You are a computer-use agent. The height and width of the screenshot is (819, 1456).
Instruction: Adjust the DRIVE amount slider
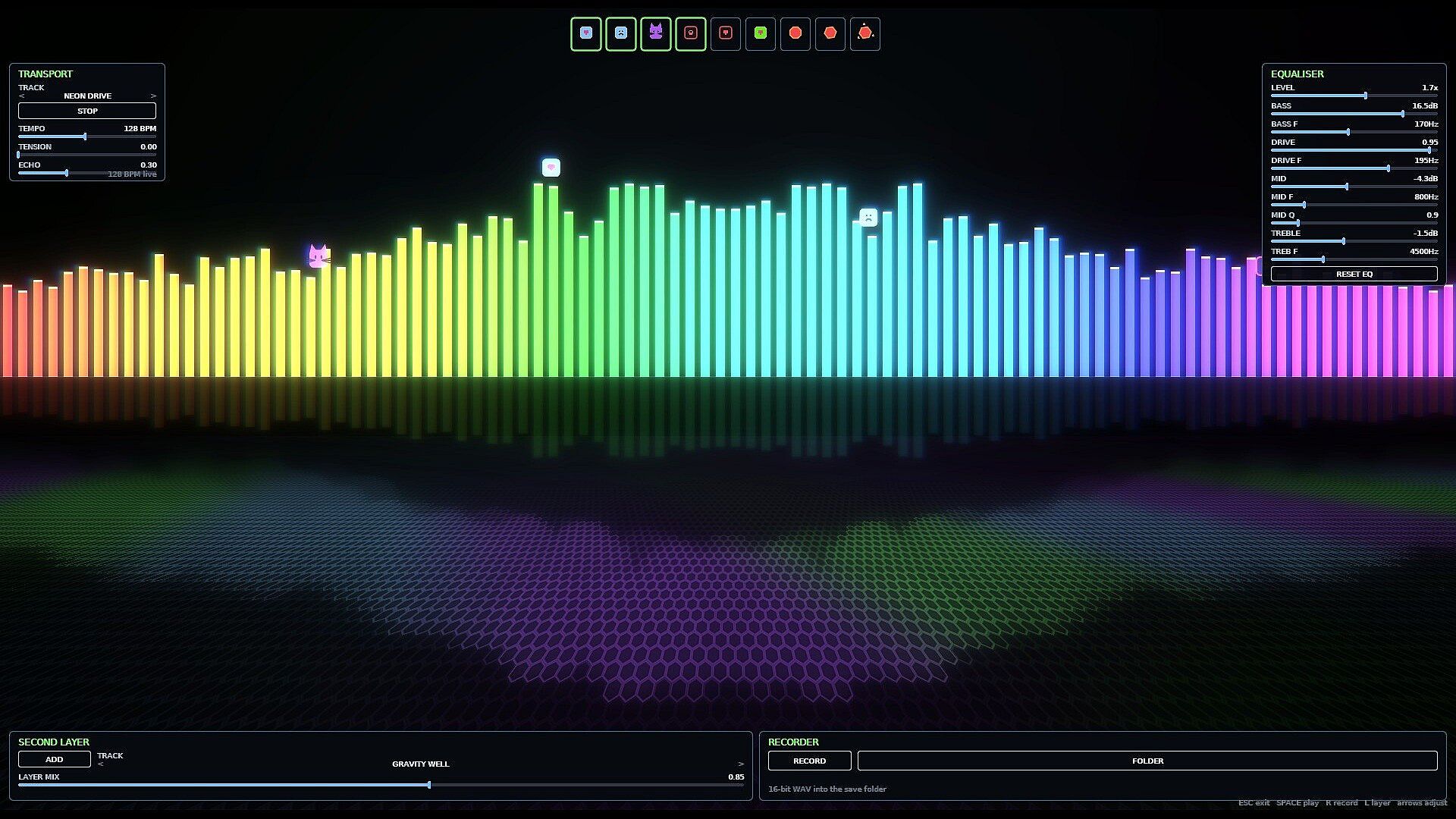pyautogui.click(x=1354, y=150)
